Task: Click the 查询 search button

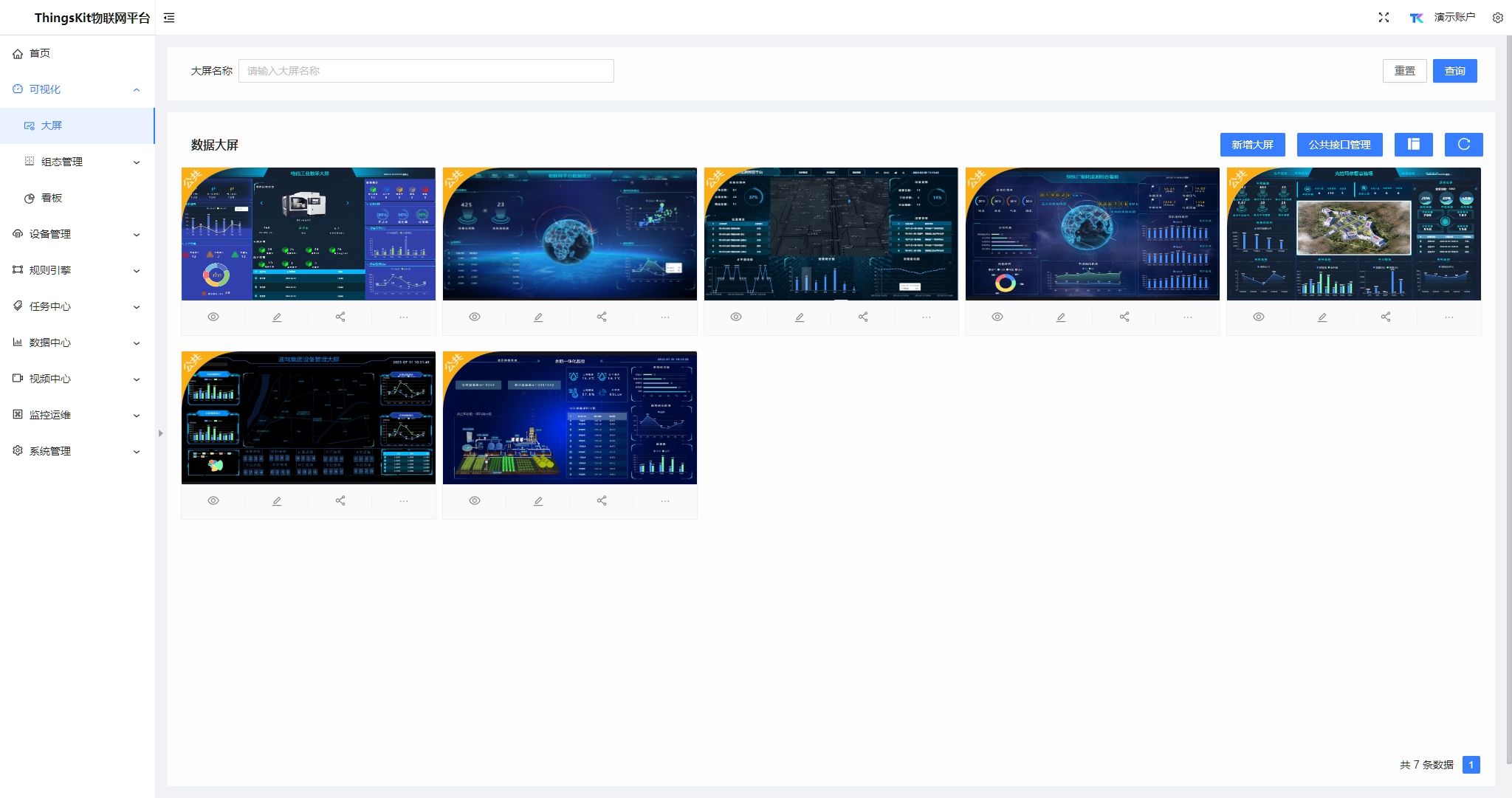Action: click(x=1454, y=71)
